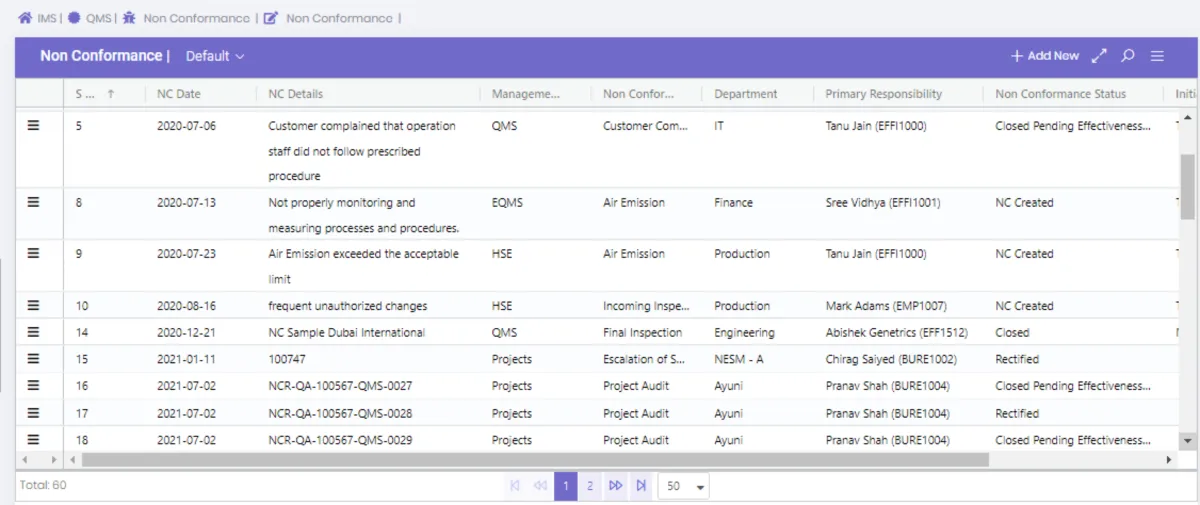Select NCR-QA-100567-QMS-0028 details cell
The image size is (1200, 505).
(x=340, y=413)
